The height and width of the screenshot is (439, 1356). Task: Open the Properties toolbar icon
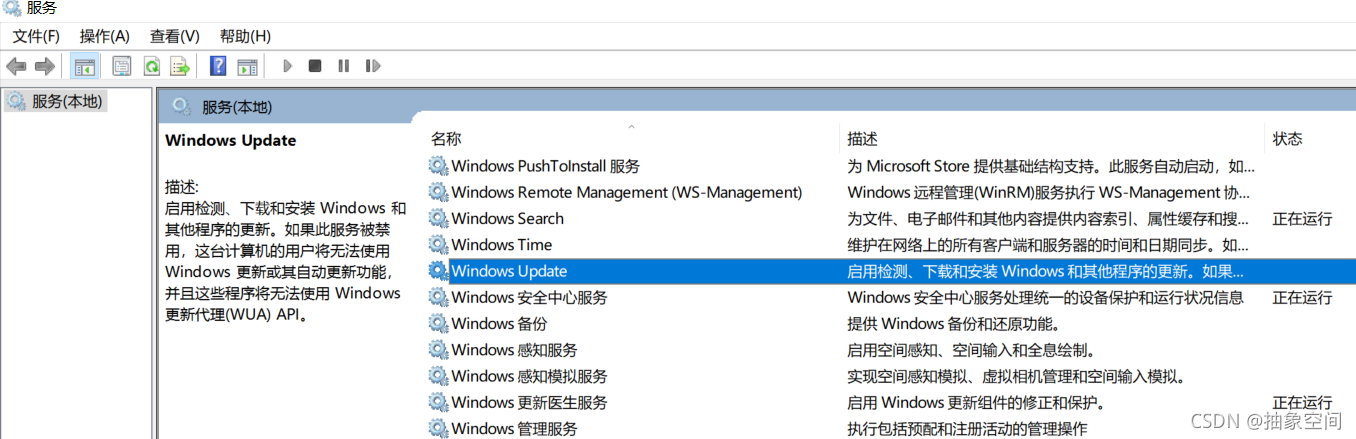[x=122, y=66]
